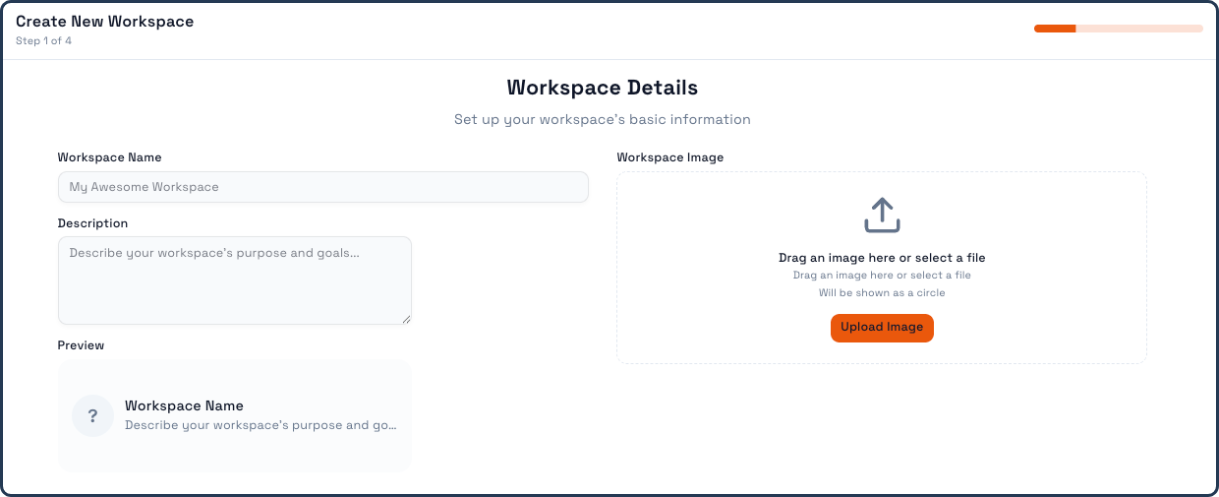The width and height of the screenshot is (1219, 497).
Task: Click the question mark avatar placeholder
Action: point(93,416)
